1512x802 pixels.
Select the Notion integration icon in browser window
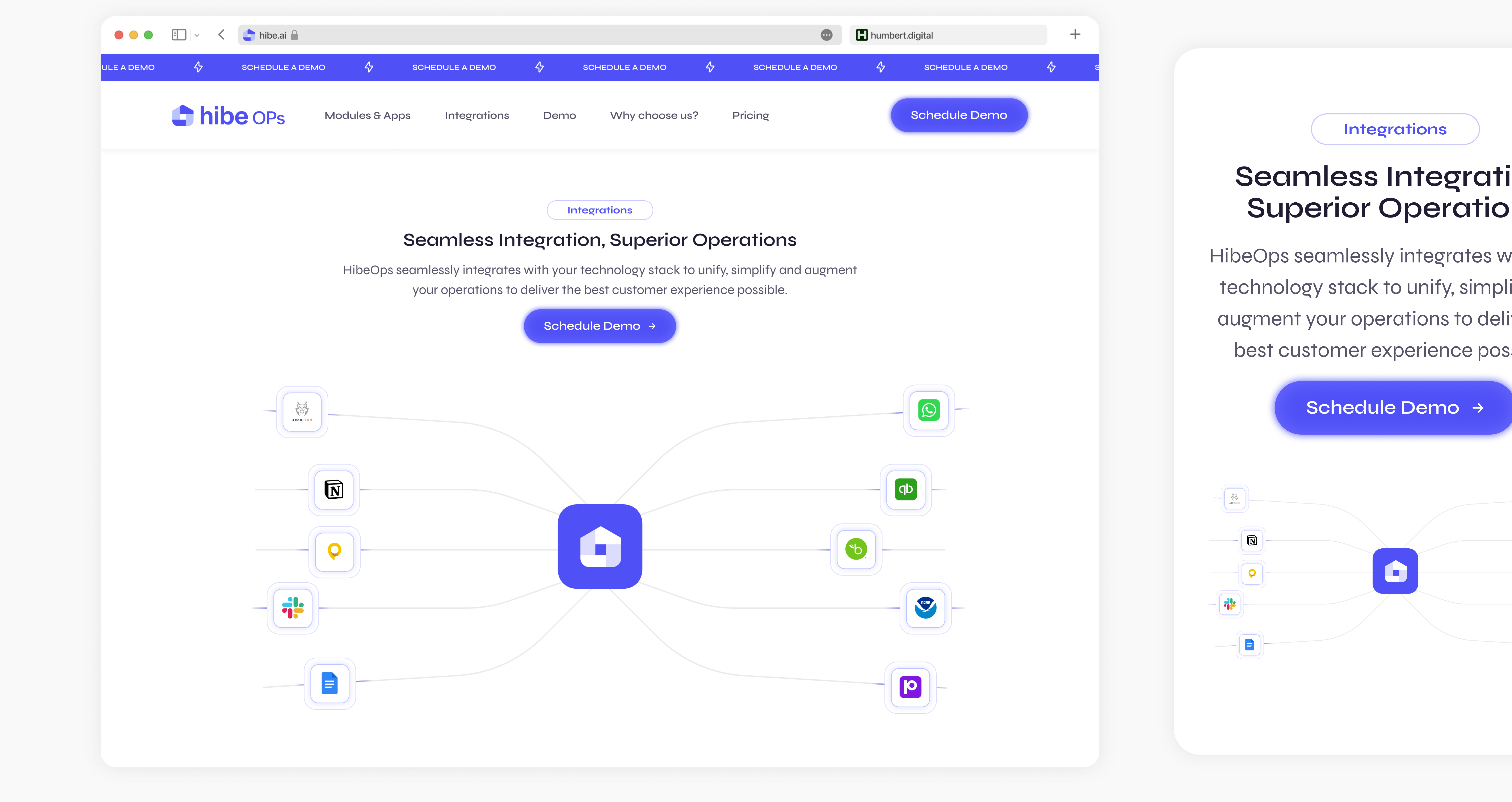point(334,489)
